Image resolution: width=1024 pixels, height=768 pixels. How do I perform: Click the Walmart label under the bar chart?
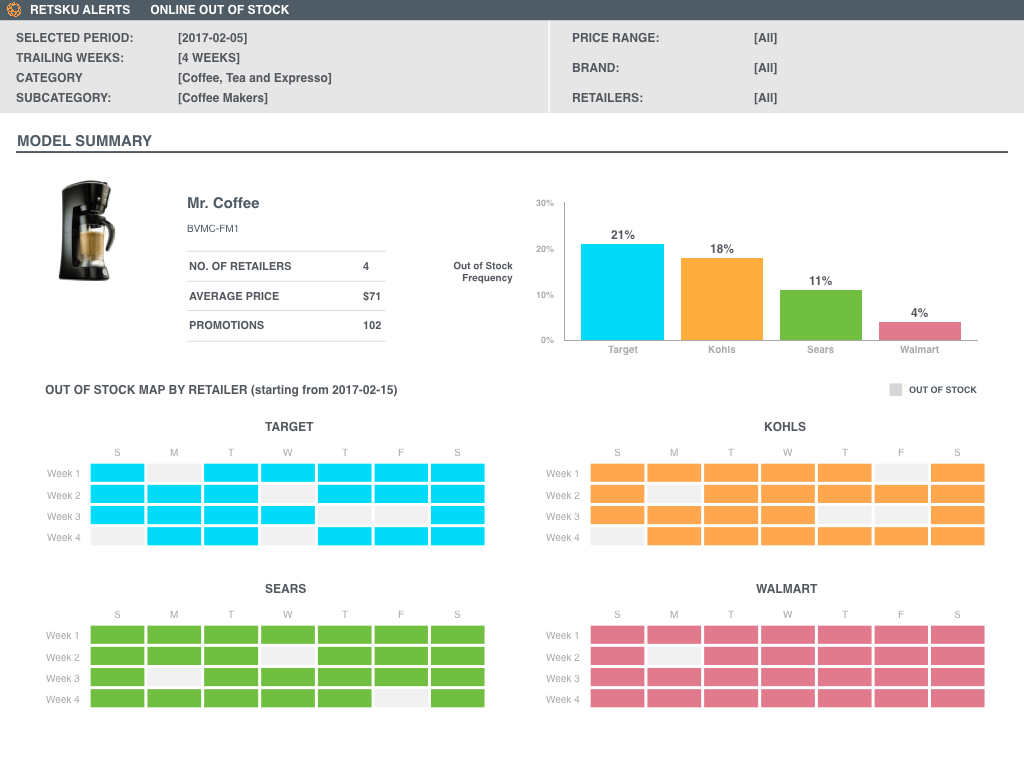pos(920,350)
